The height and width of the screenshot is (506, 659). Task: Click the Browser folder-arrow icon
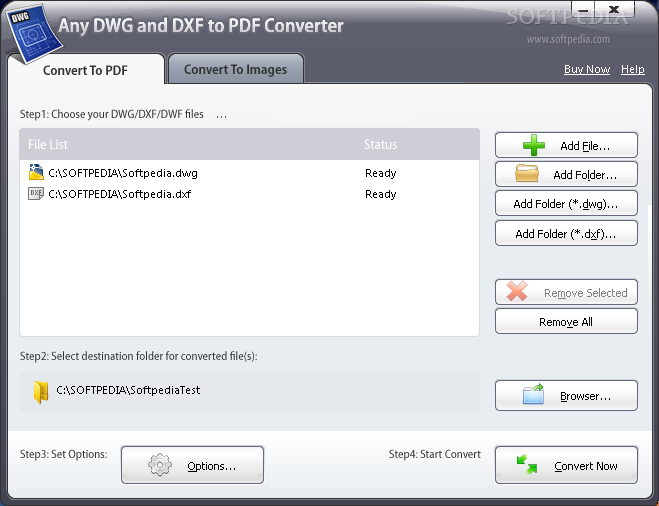pos(533,394)
